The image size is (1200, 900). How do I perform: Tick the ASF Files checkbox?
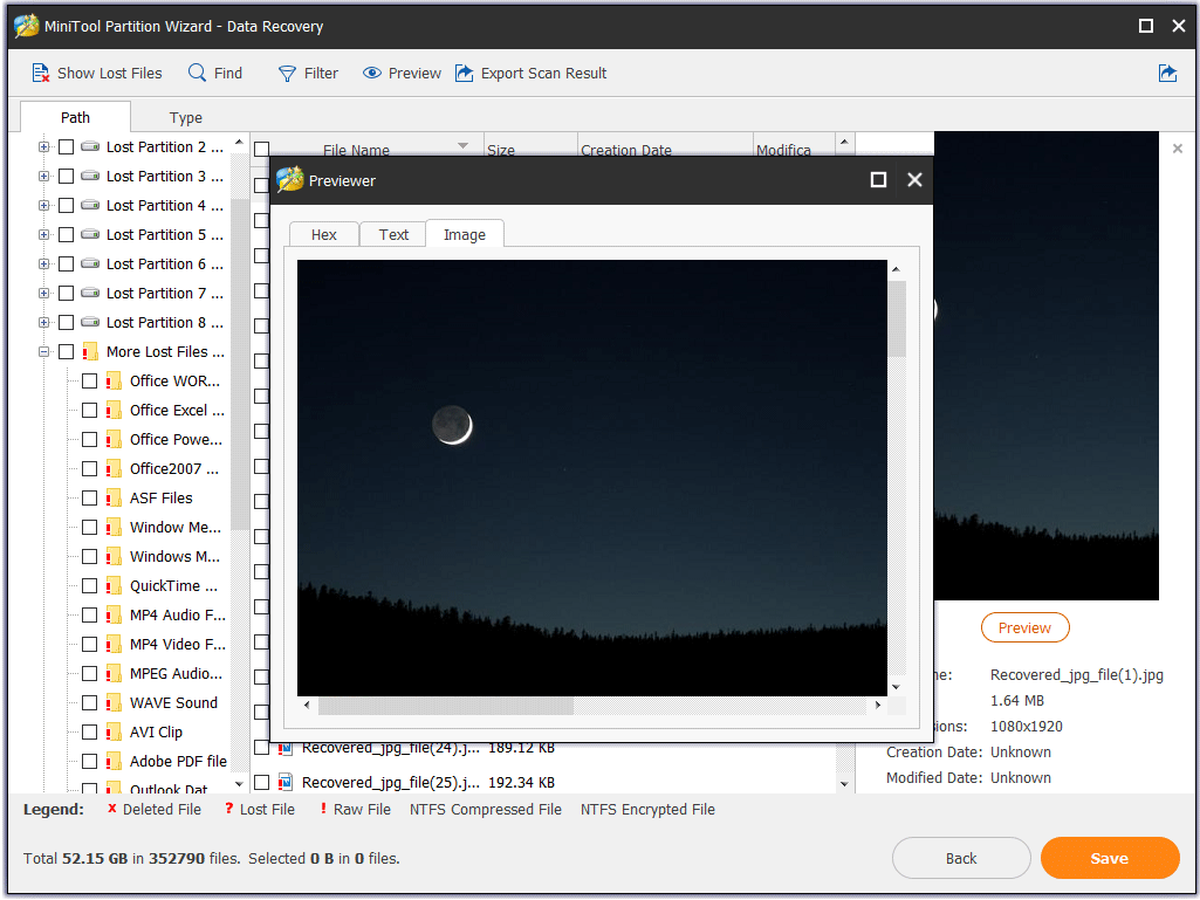(90, 498)
